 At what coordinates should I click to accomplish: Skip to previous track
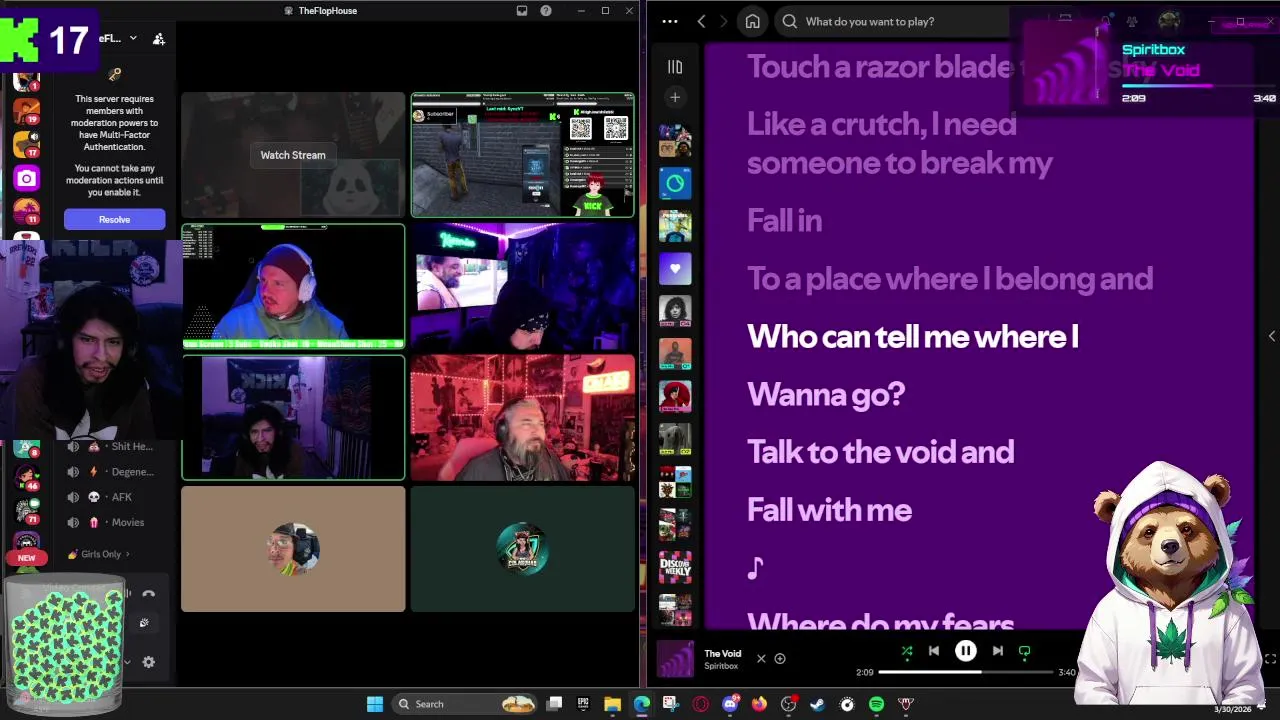934,651
